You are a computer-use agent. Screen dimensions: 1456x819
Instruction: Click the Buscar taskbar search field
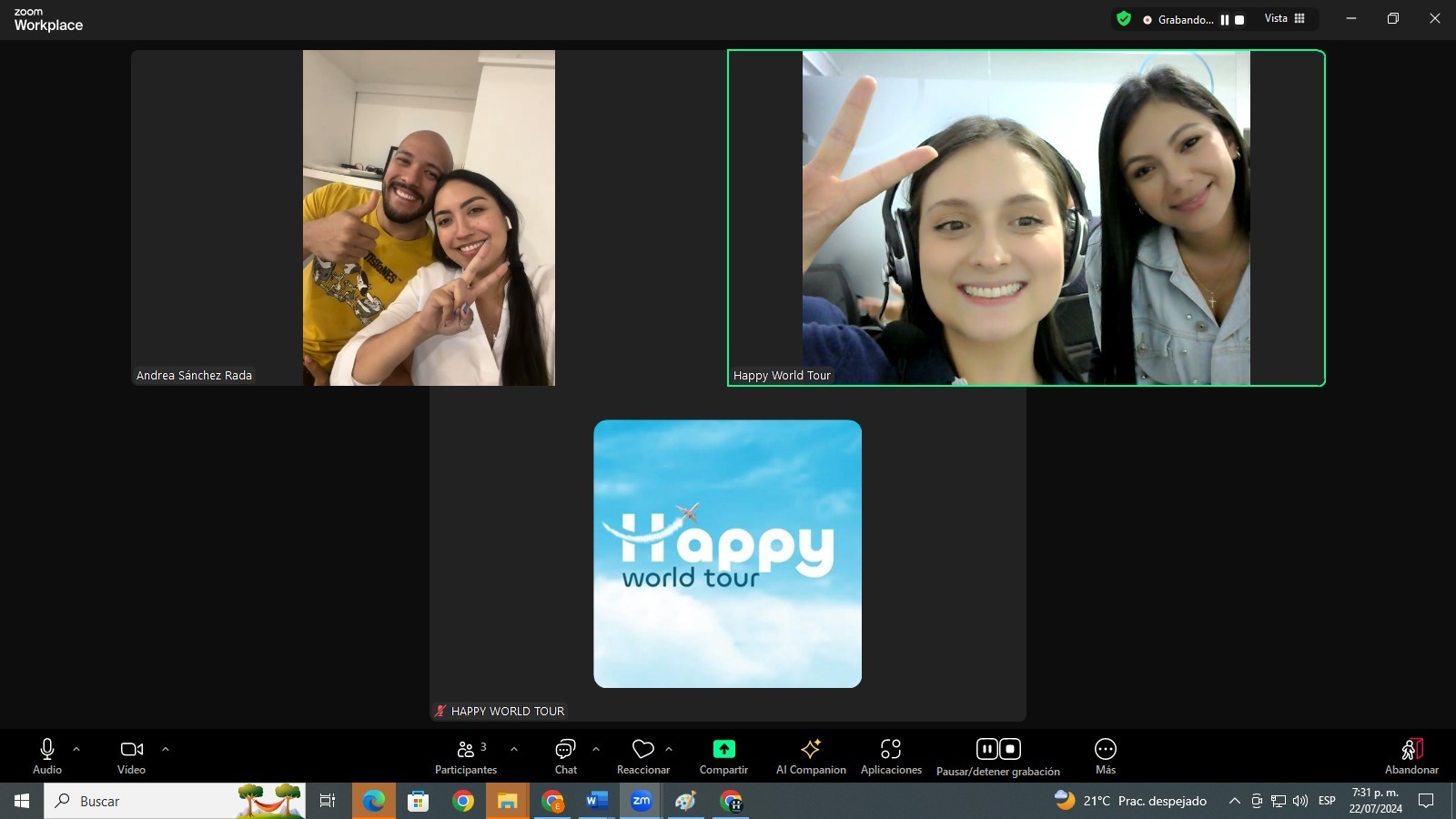[x=175, y=801]
